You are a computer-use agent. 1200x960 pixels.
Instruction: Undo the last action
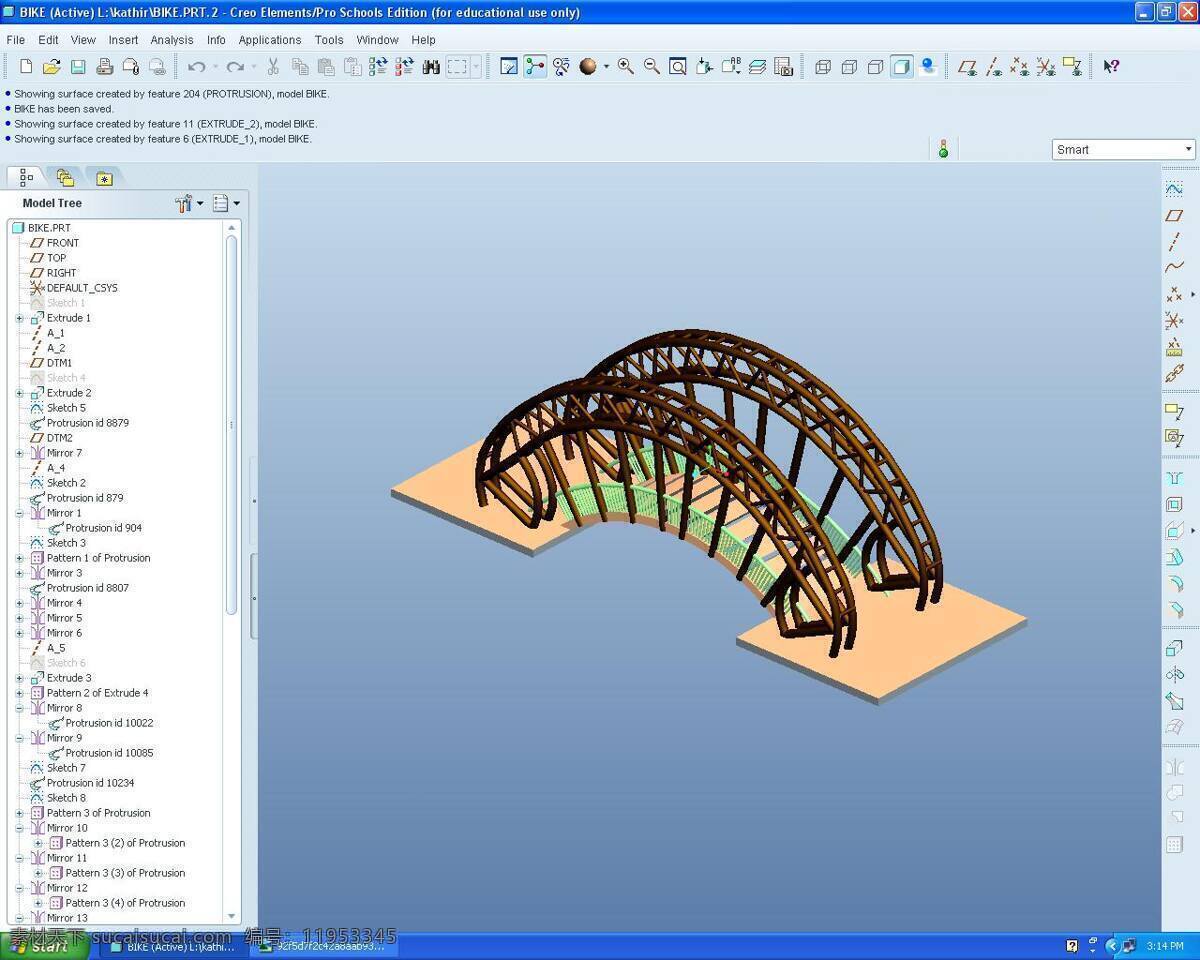196,67
